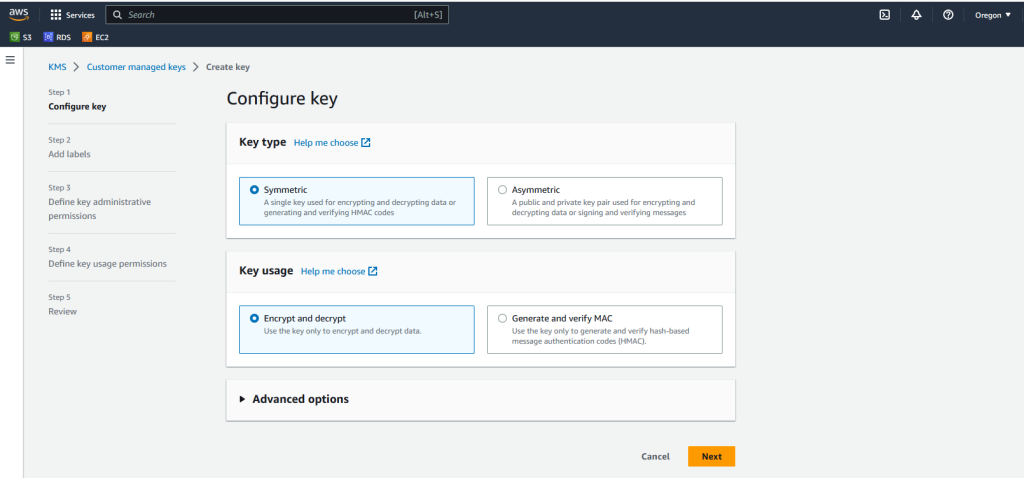Click the Configure key heading
The height and width of the screenshot is (478, 1024).
pos(282,99)
